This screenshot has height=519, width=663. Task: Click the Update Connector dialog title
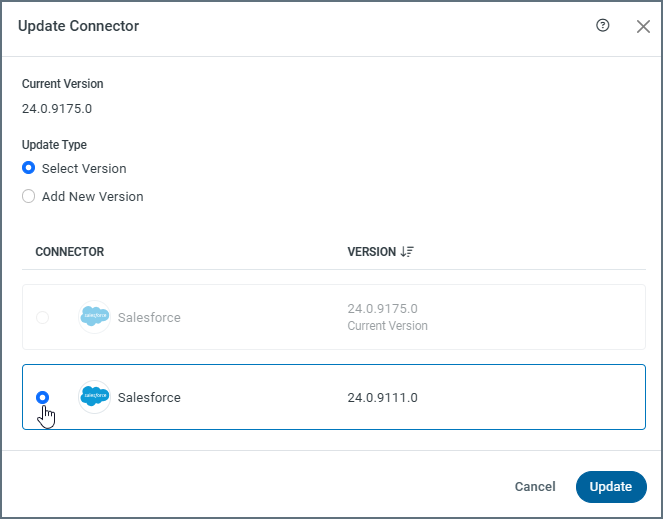(78, 26)
